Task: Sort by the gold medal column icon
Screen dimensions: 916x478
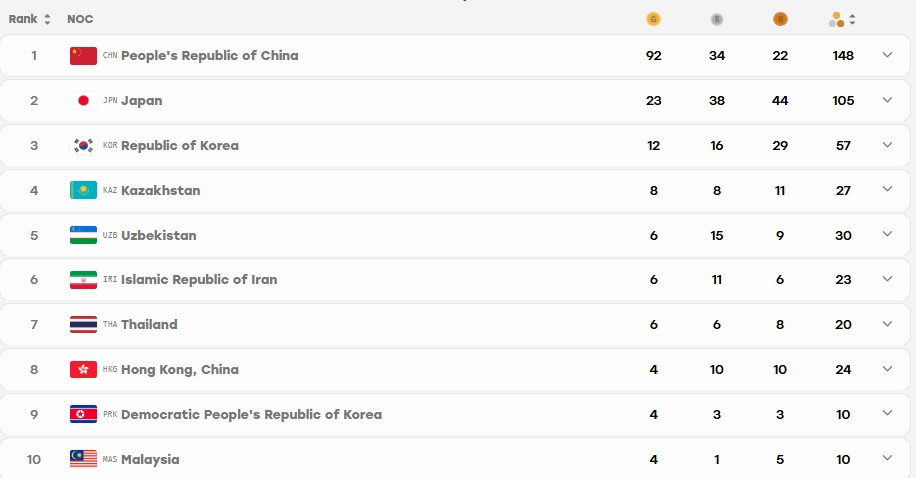Action: click(x=653, y=19)
